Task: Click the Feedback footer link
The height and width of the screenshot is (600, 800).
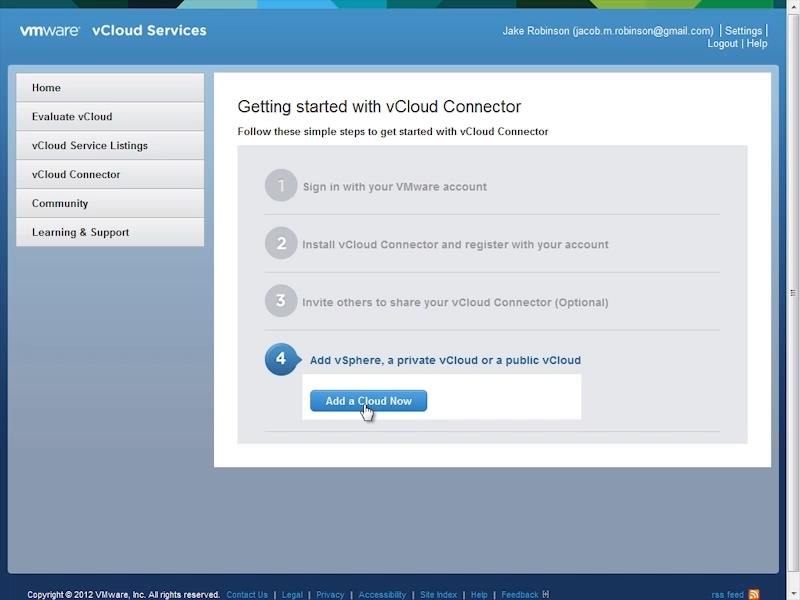Action: click(x=520, y=595)
